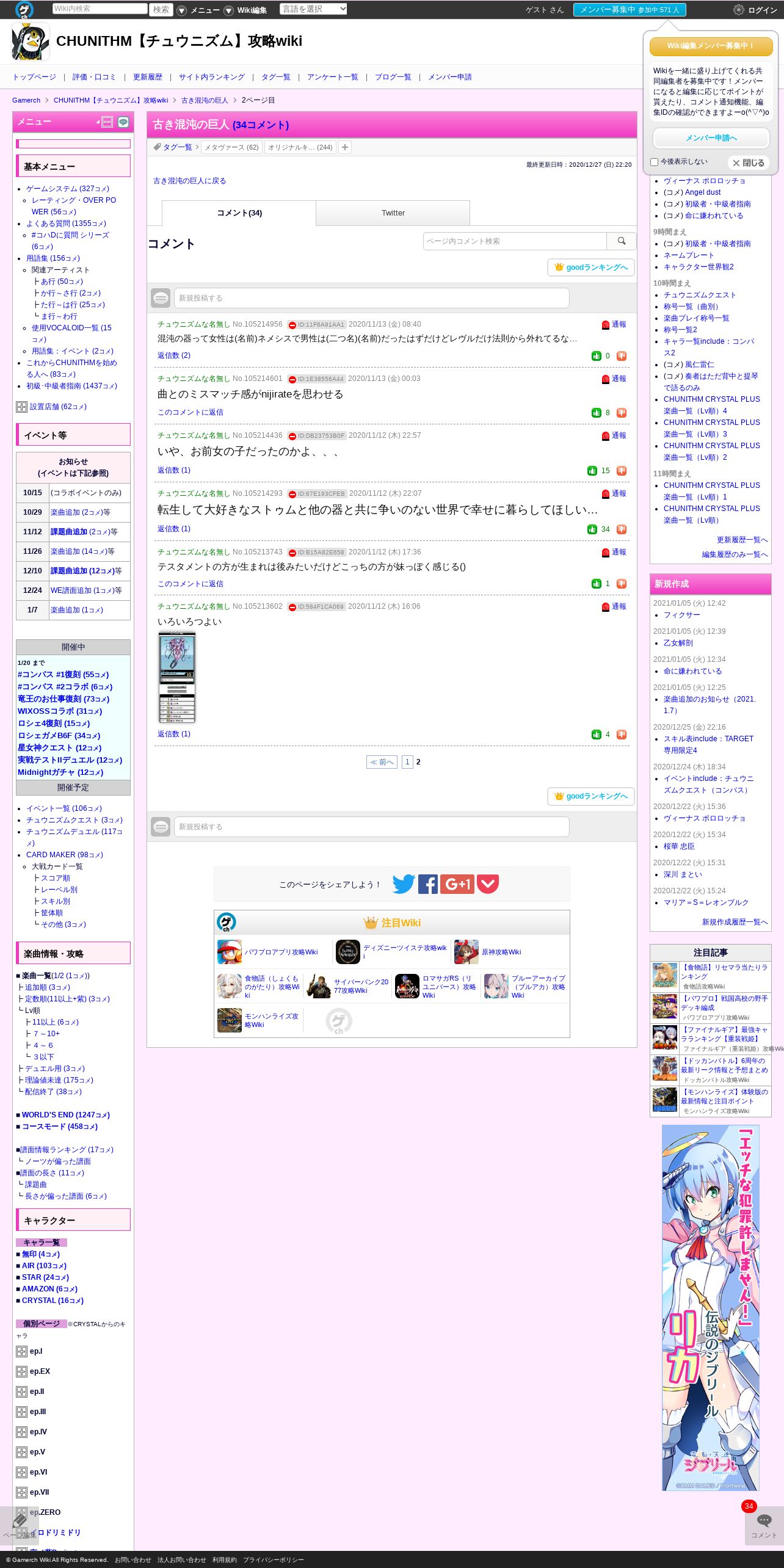Switch to the コメント(34) tab
The width and height of the screenshot is (784, 1568).
click(x=239, y=213)
